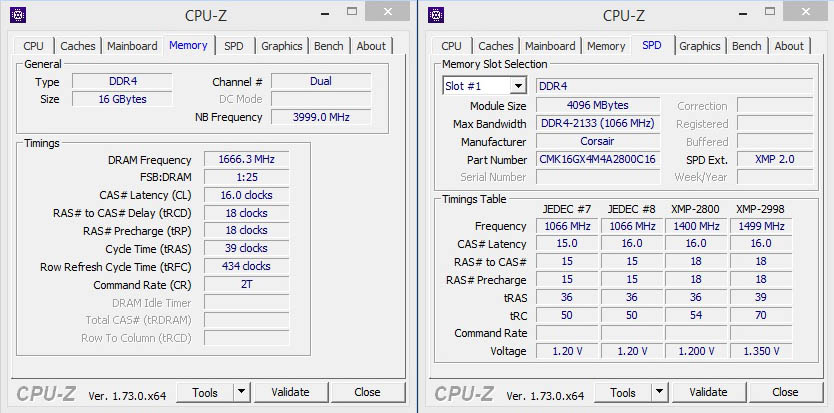Open Graphics tab in left window
Image resolution: width=834 pixels, height=413 pixels.
click(x=282, y=46)
